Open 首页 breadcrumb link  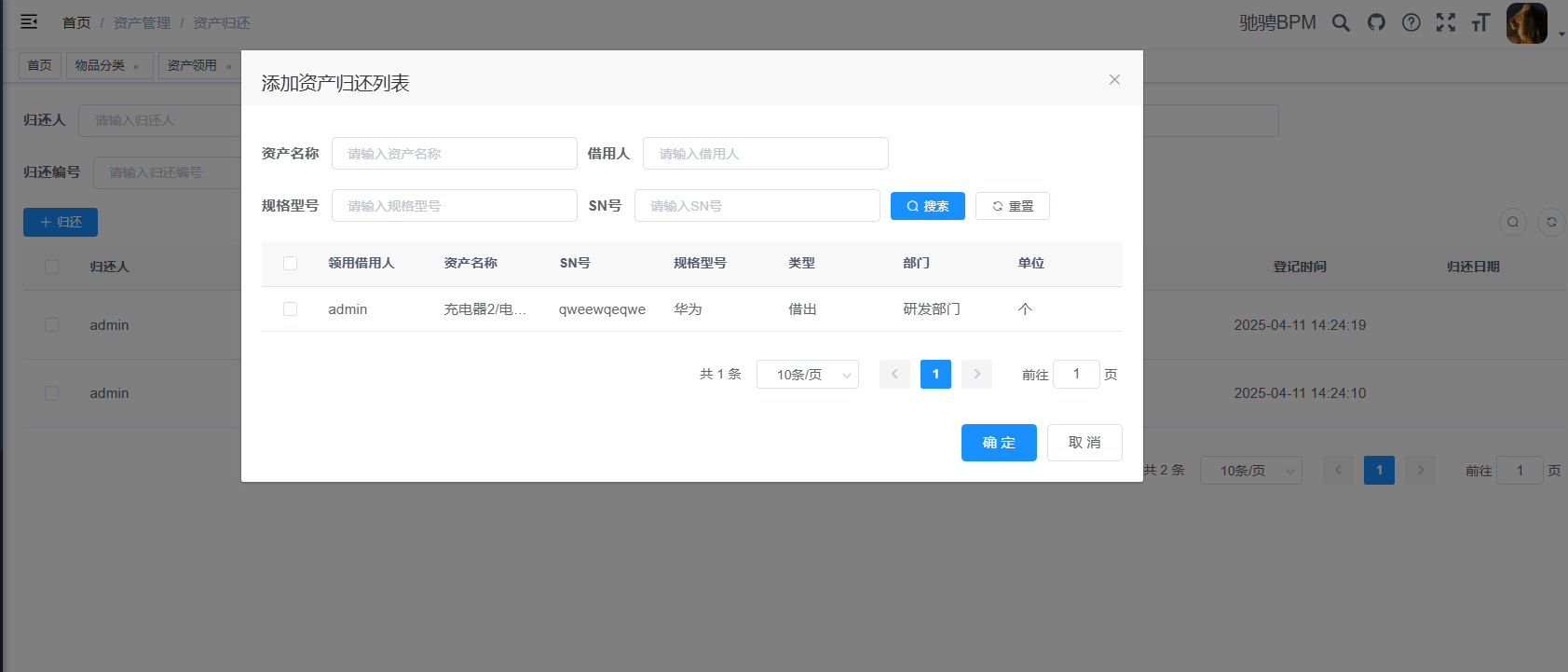pyautogui.click(x=76, y=22)
